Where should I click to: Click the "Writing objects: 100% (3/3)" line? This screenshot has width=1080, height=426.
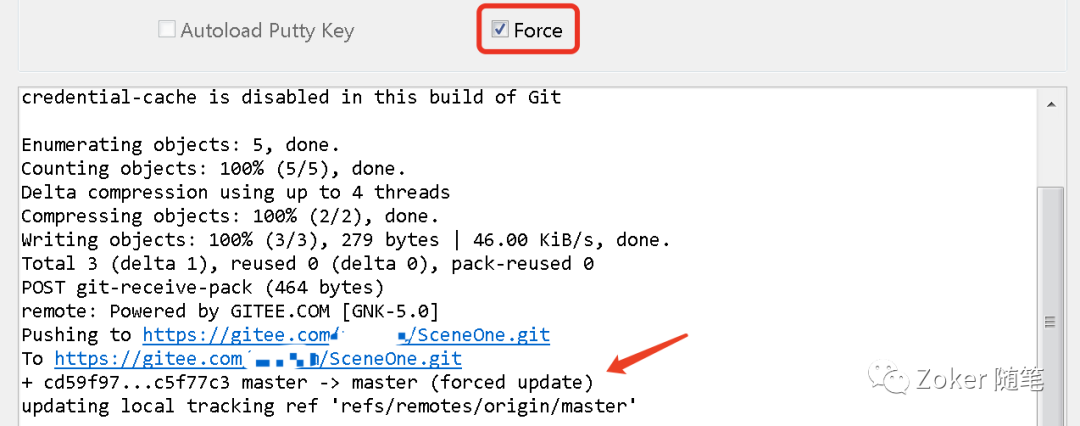345,240
